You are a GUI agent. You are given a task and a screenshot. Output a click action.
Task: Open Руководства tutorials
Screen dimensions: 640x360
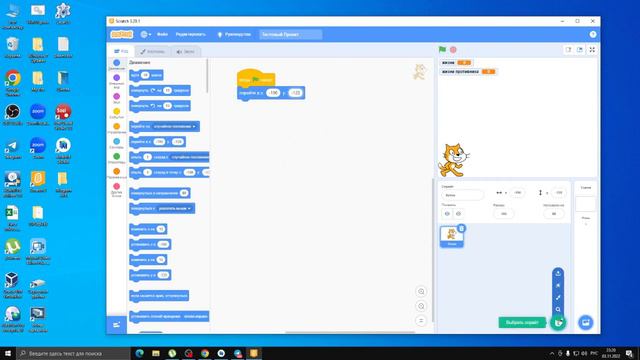pos(234,34)
